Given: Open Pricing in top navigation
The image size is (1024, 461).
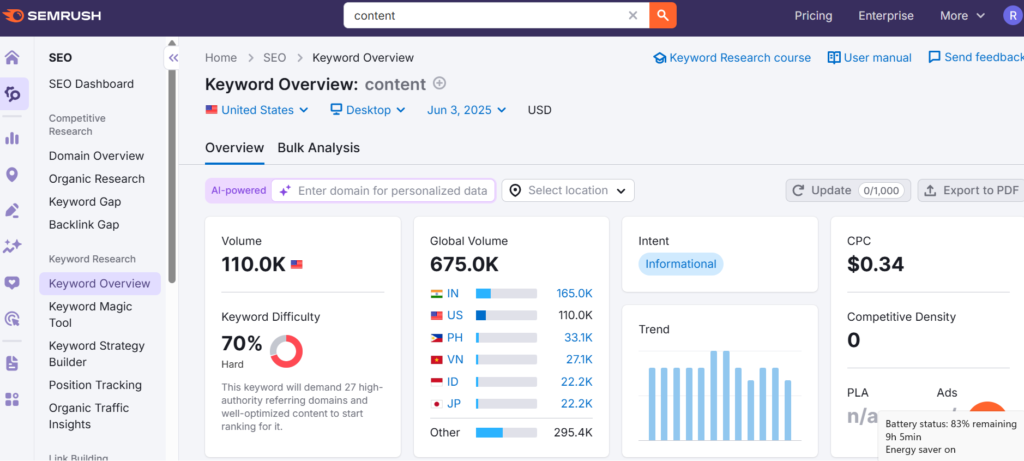Looking at the screenshot, I should (813, 16).
